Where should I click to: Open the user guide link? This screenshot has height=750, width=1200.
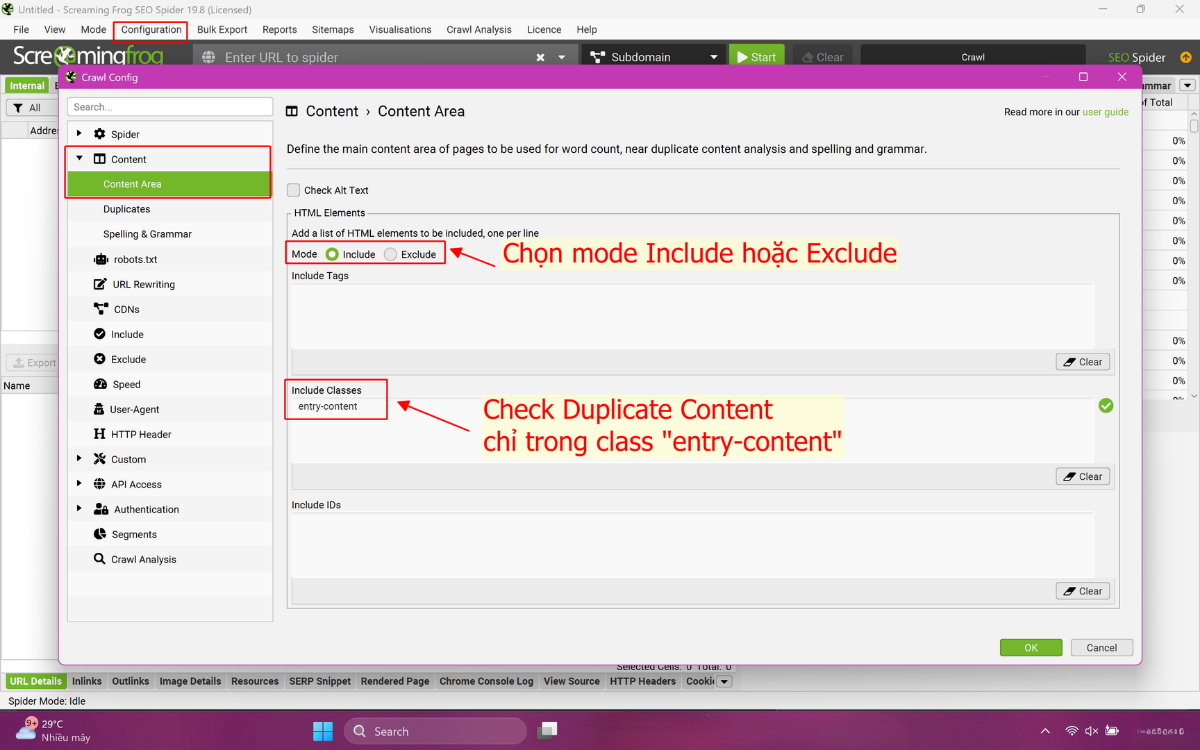pos(1105,112)
